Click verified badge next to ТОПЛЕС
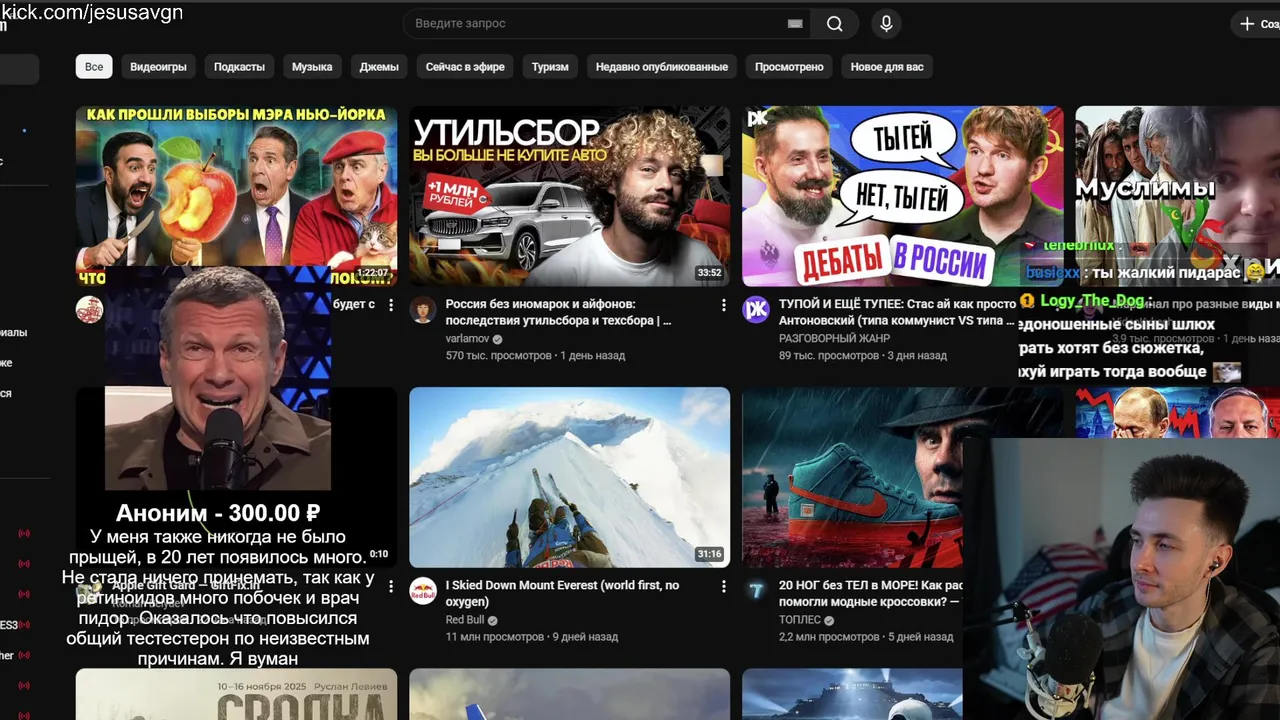Image resolution: width=1280 pixels, height=720 pixels. (829, 620)
